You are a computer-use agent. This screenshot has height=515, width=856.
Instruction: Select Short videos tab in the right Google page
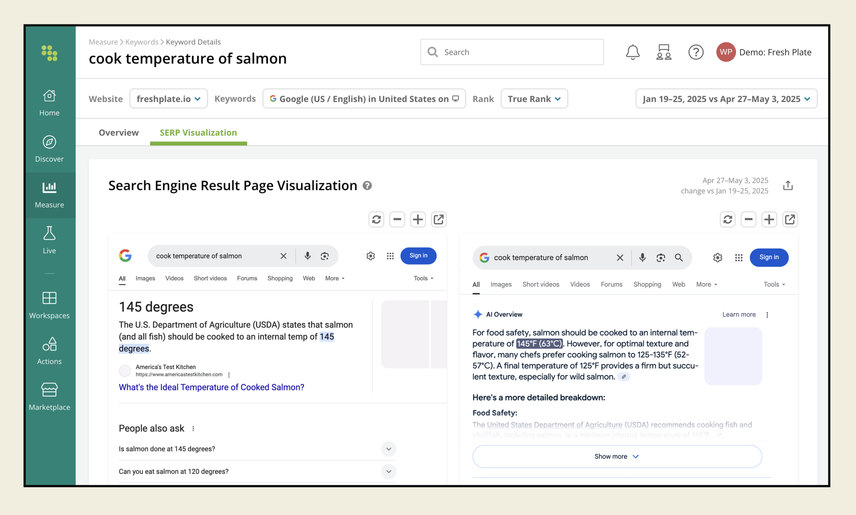tap(540, 285)
